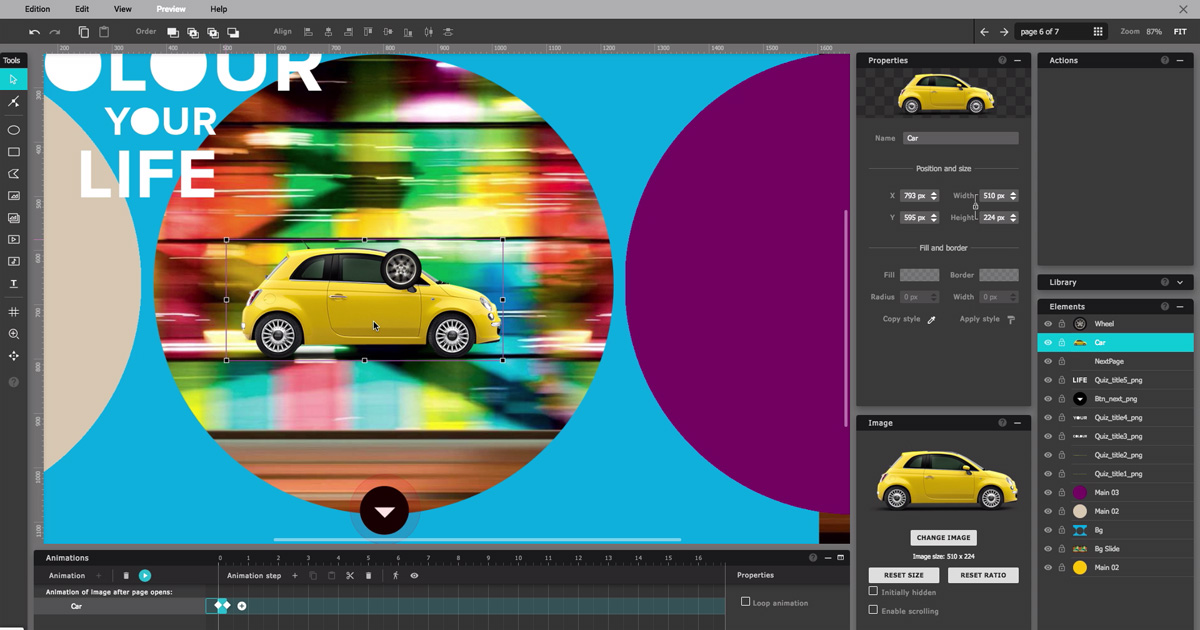The image size is (1200, 630).
Task: Click the CHANGE IMAGE button
Action: click(x=943, y=538)
